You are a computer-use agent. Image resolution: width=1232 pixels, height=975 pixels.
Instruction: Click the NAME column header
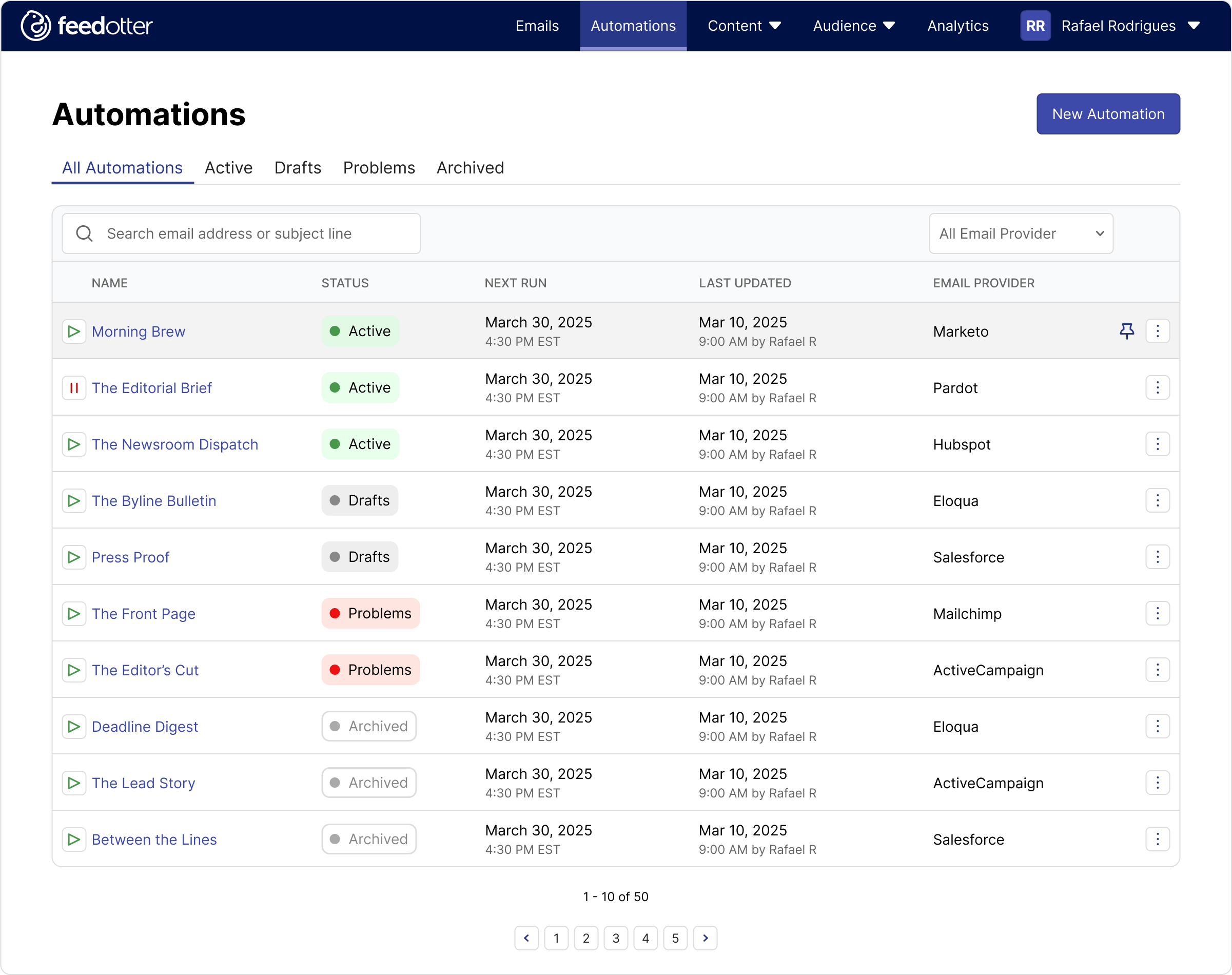[x=110, y=283]
